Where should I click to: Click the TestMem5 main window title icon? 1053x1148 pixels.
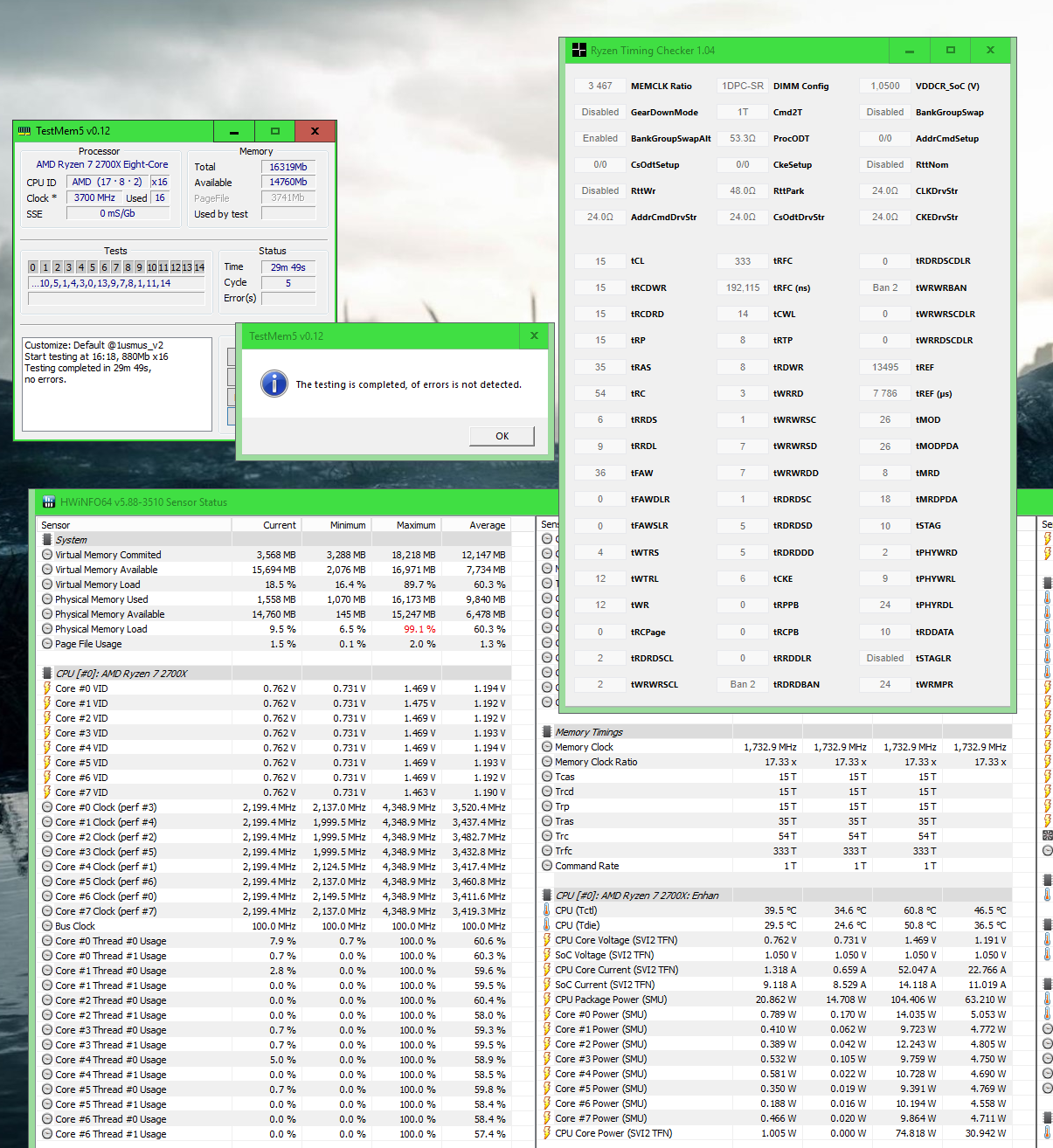point(24,131)
